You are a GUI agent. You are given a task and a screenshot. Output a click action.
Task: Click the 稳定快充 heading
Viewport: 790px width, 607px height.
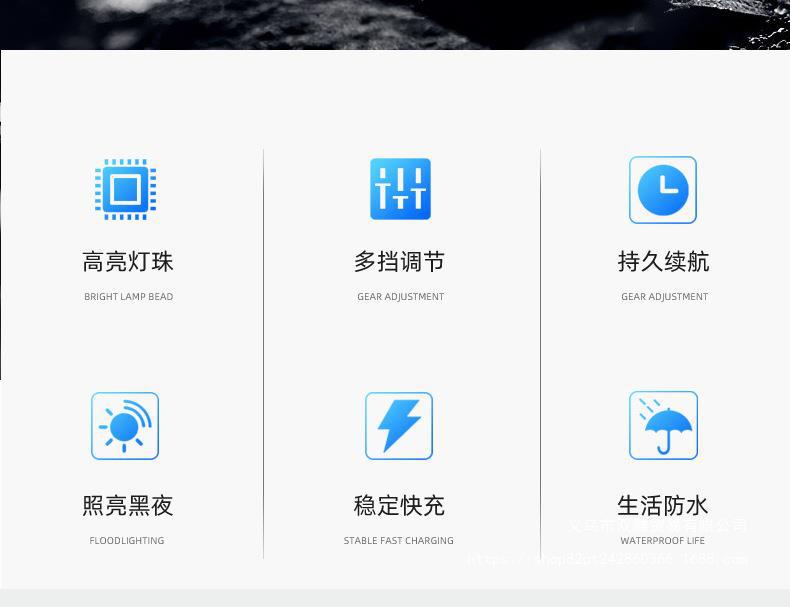[399, 506]
